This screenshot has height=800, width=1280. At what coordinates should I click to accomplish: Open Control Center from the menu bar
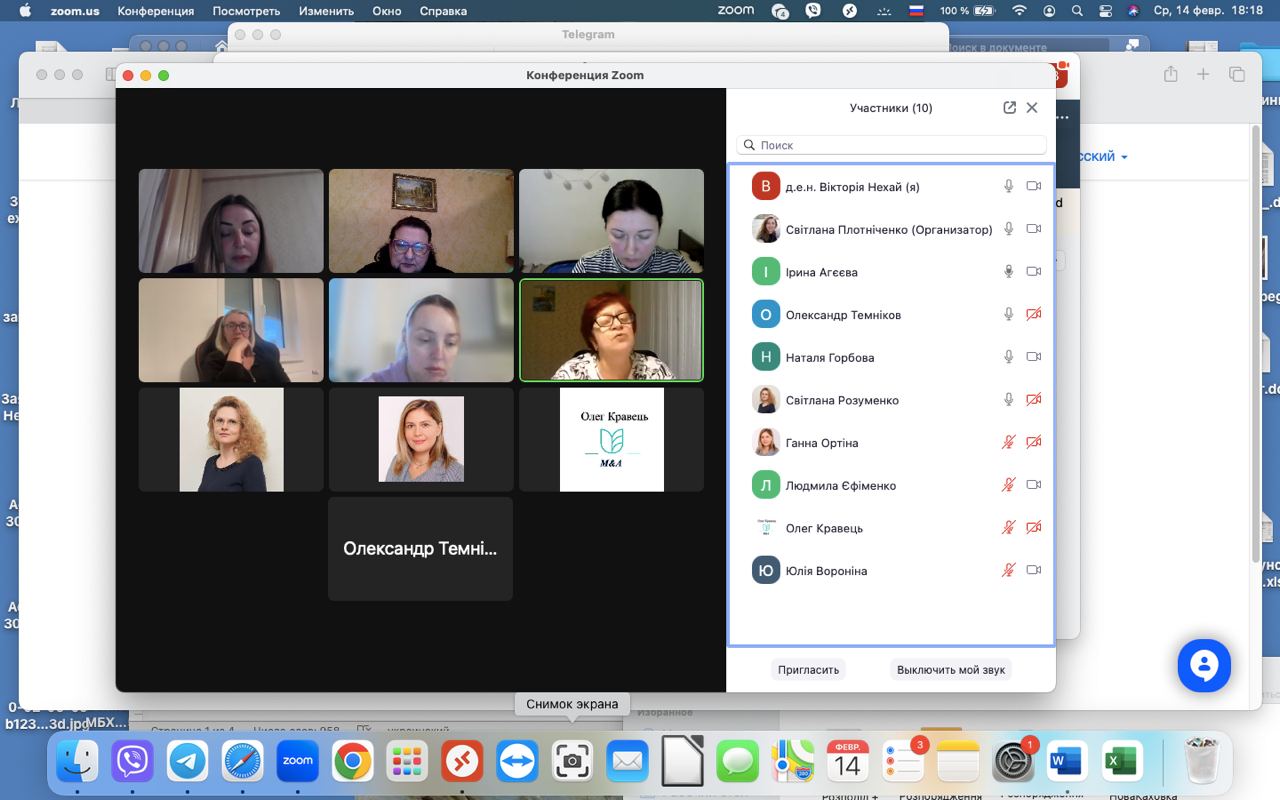click(1105, 11)
